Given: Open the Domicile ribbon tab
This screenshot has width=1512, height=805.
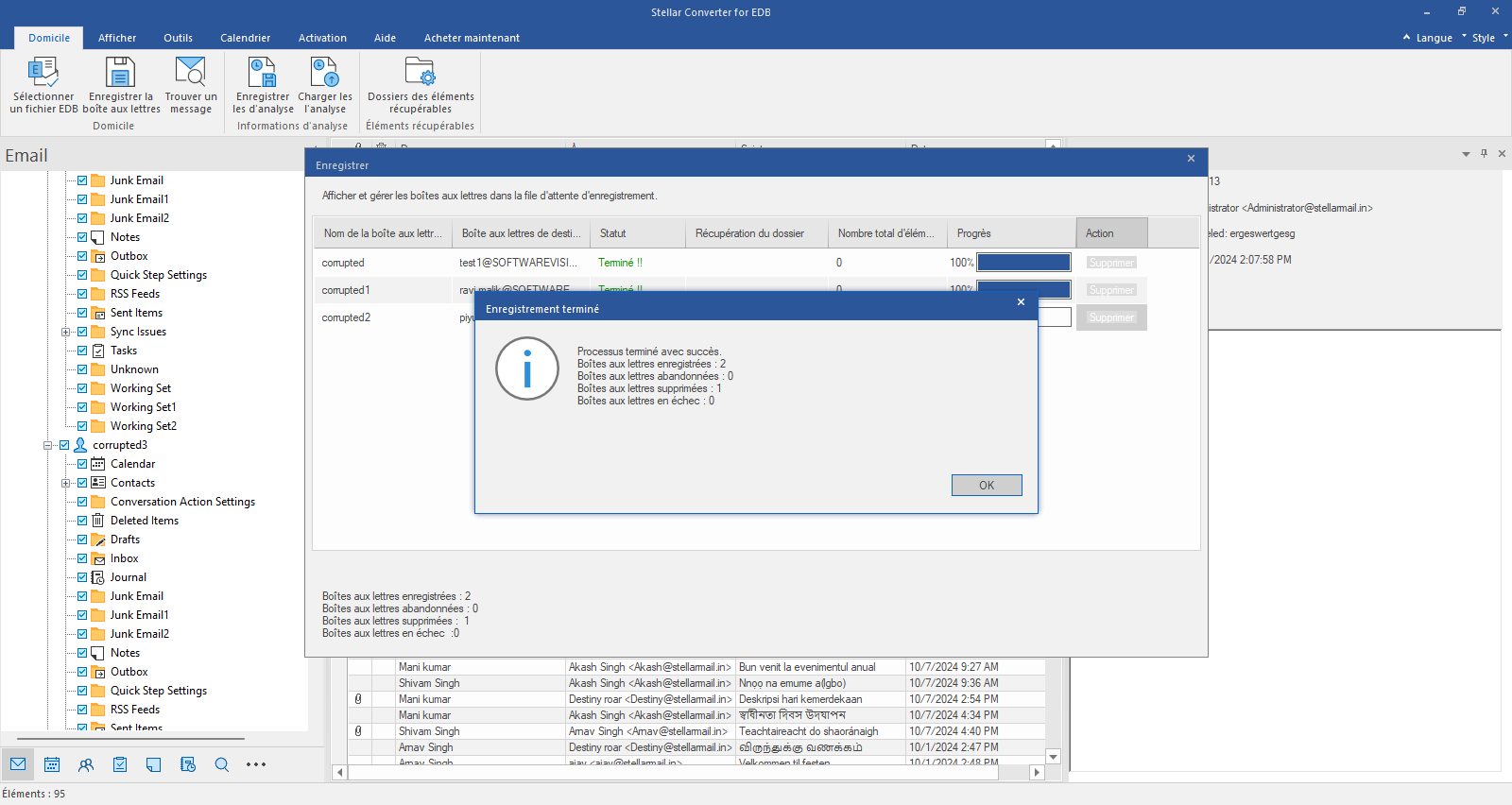Looking at the screenshot, I should (49, 38).
